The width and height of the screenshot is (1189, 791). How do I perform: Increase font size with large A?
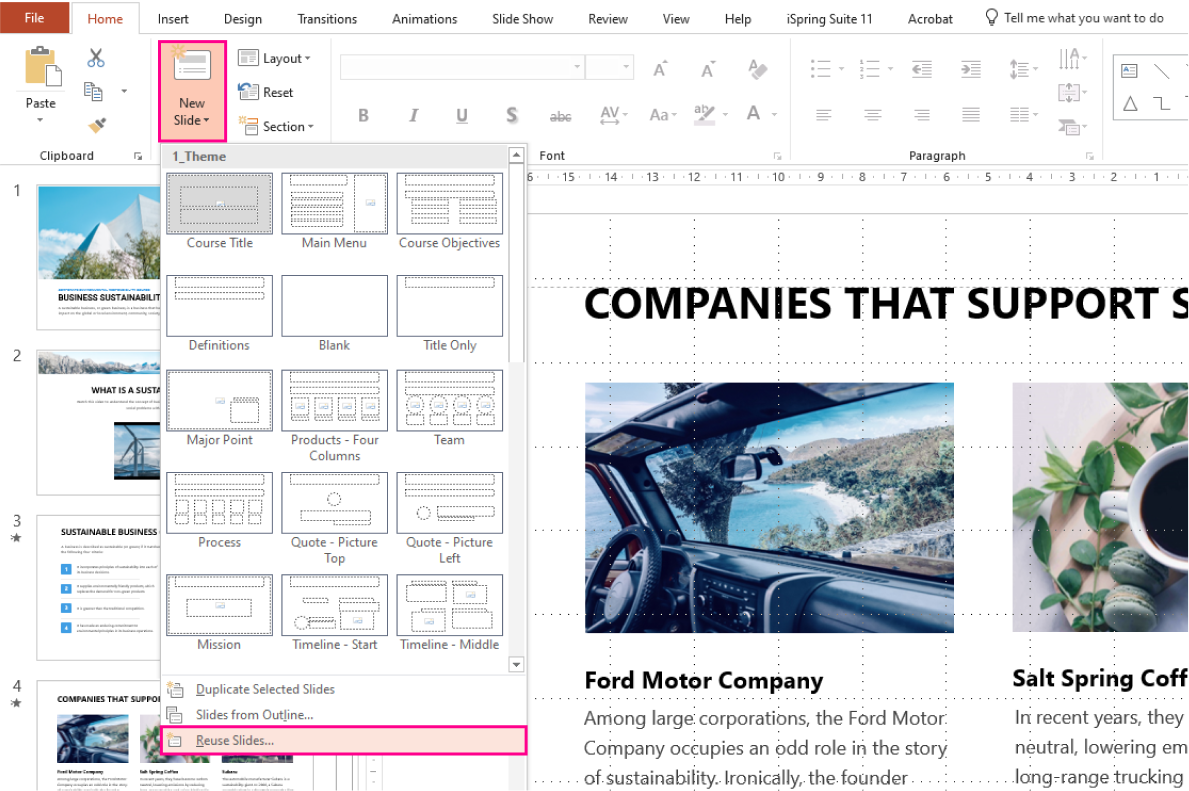coord(660,69)
